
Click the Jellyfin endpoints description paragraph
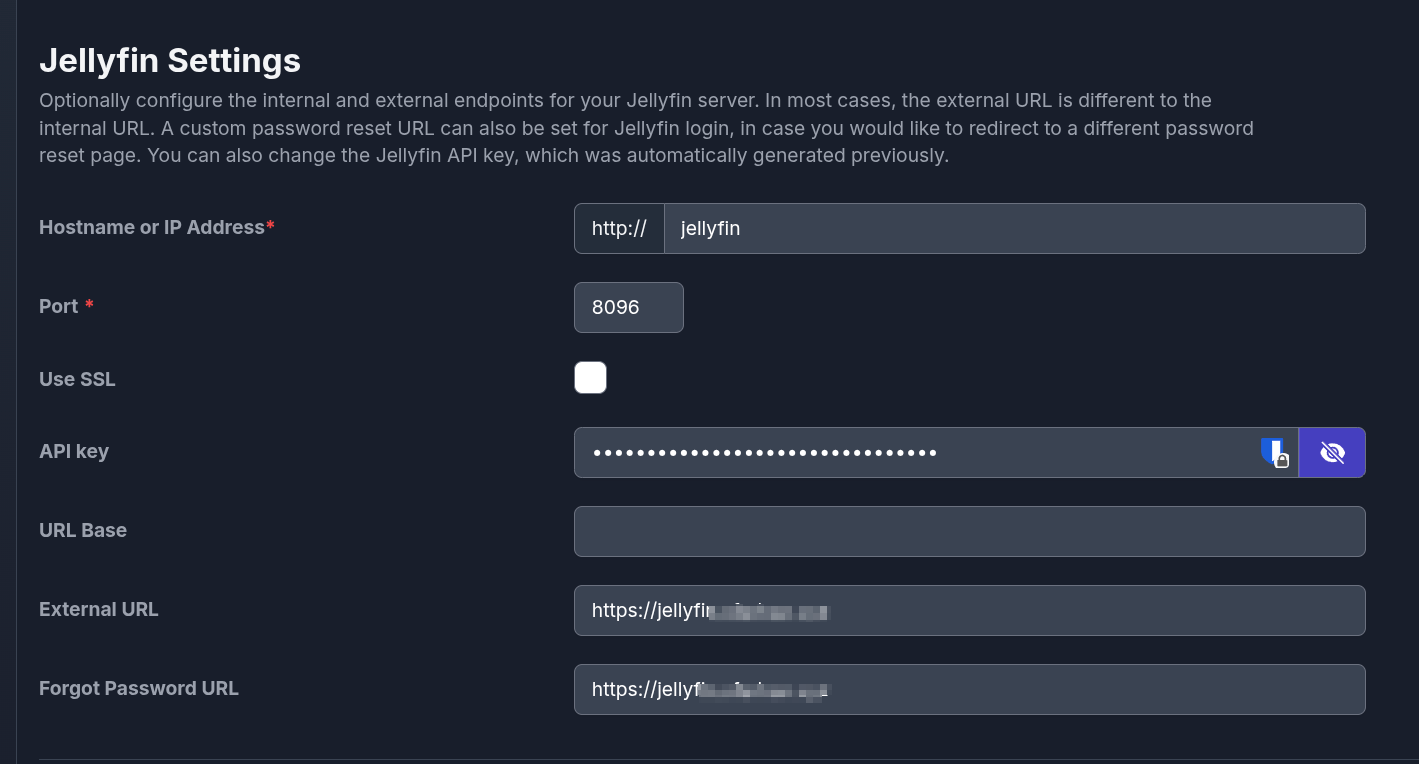point(646,128)
